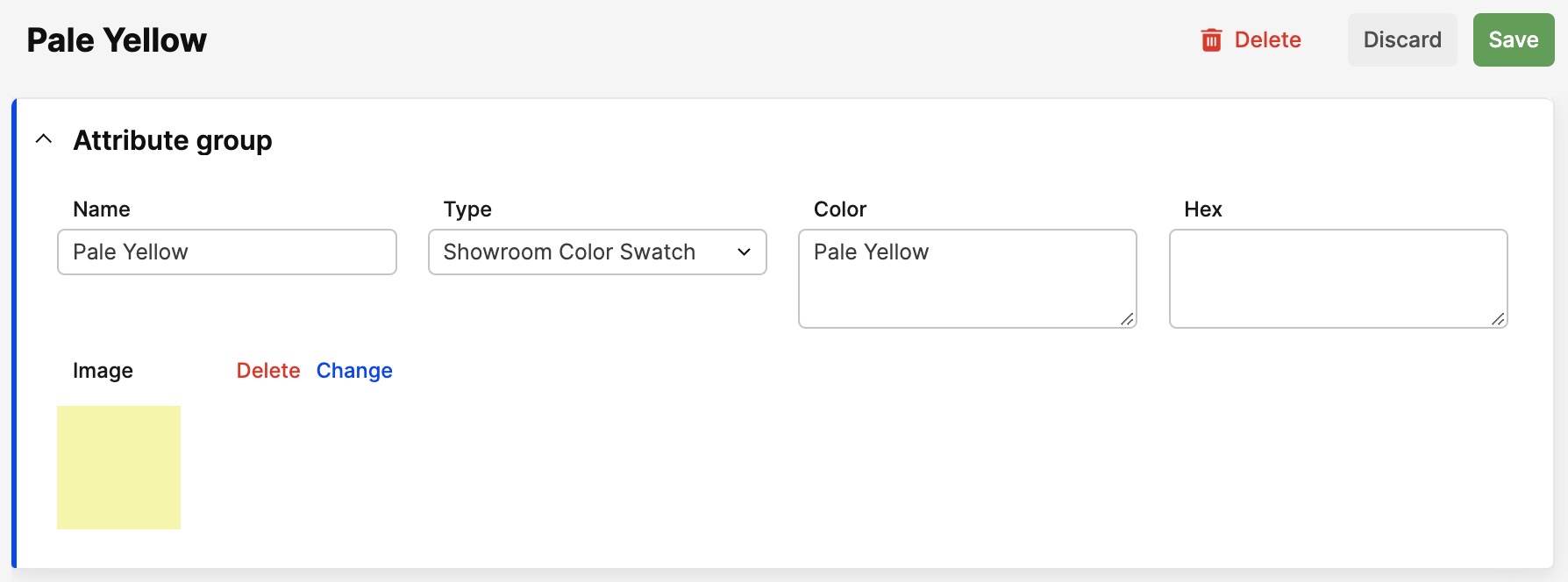Screen dimensions: 1568x582
Task: Click the Hex field label
Action: [1203, 209]
